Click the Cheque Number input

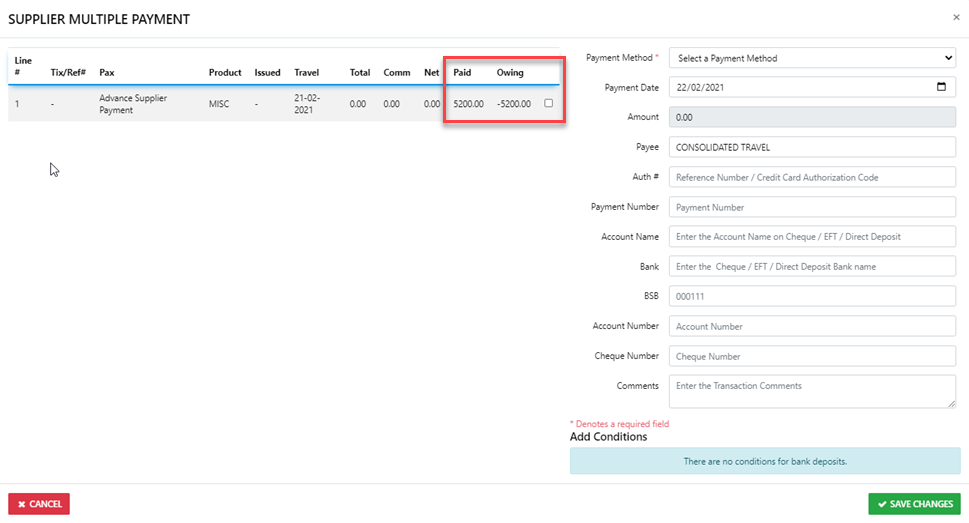pos(812,356)
